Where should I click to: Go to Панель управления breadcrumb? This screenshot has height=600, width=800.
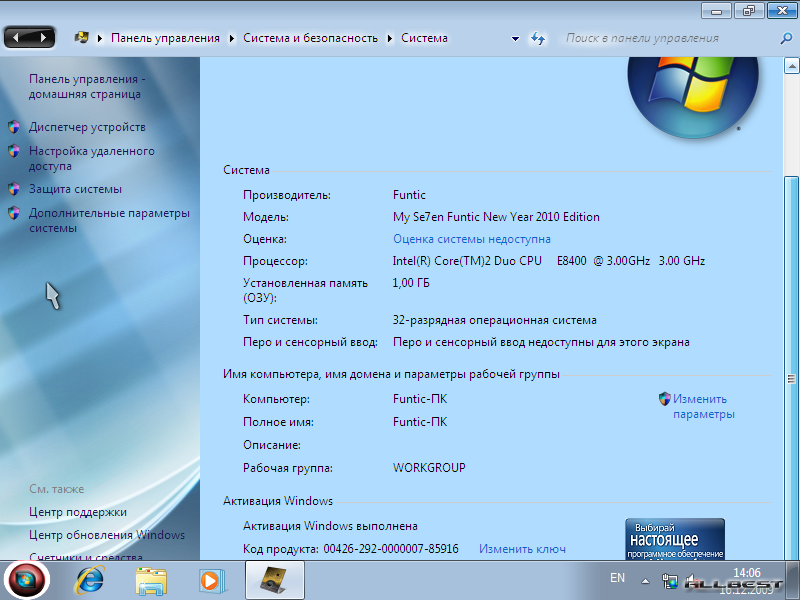165,38
